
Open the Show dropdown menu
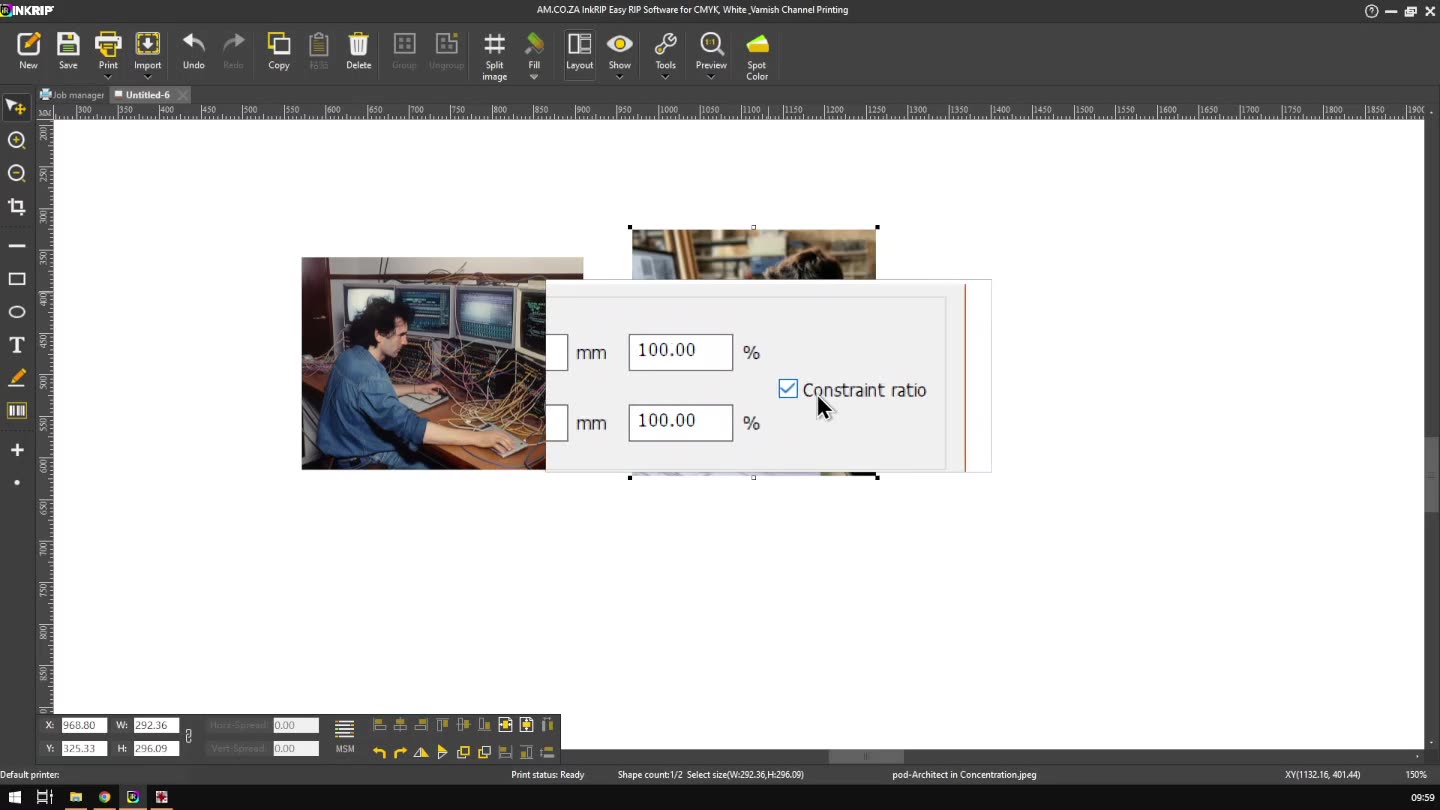tap(619, 77)
